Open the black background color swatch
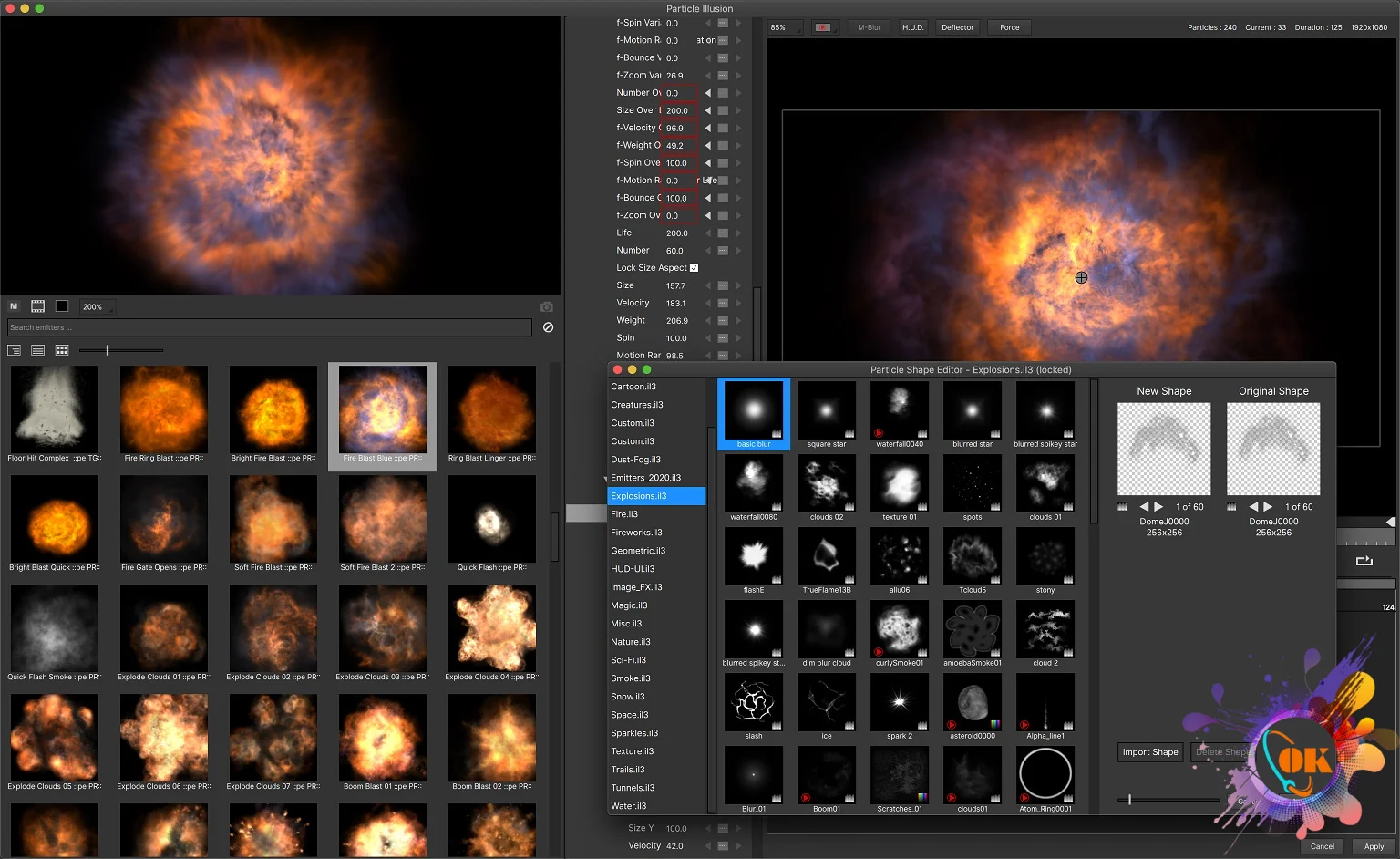 [62, 306]
